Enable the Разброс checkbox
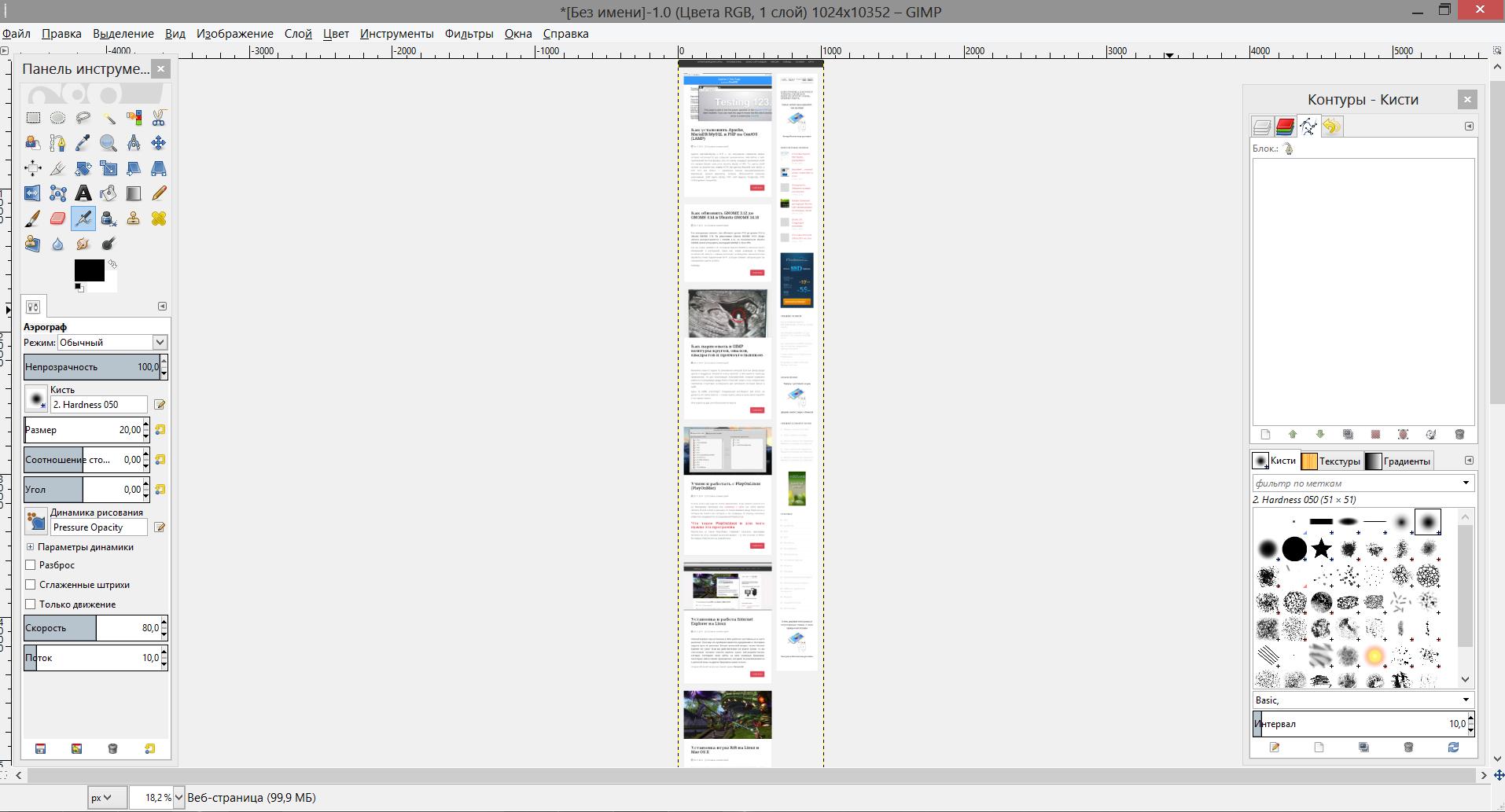The image size is (1505, 812). [x=31, y=565]
